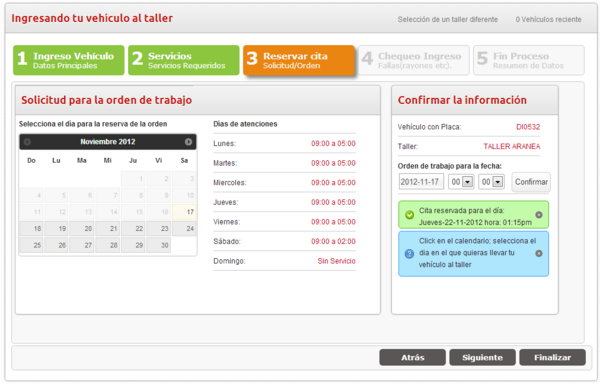
Task: Click the Finalizar button
Action: point(552,358)
